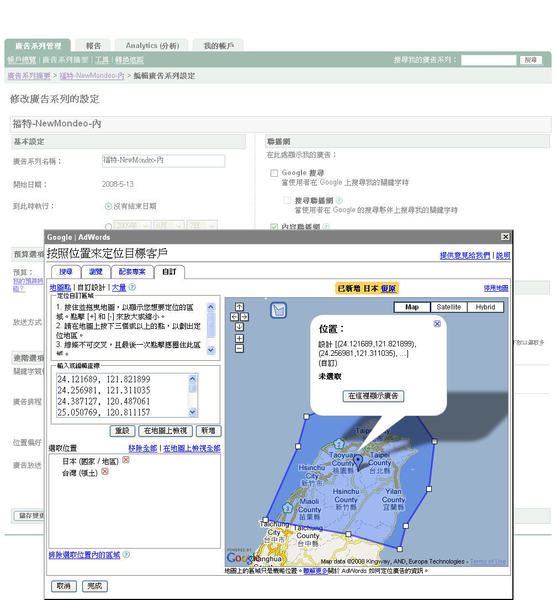Open the 報告 main tab
The height and width of the screenshot is (600, 556).
point(93,46)
